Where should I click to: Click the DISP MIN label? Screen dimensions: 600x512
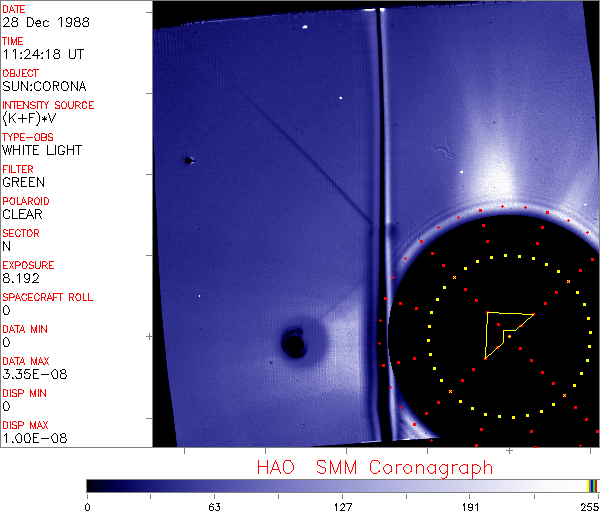click(24, 393)
